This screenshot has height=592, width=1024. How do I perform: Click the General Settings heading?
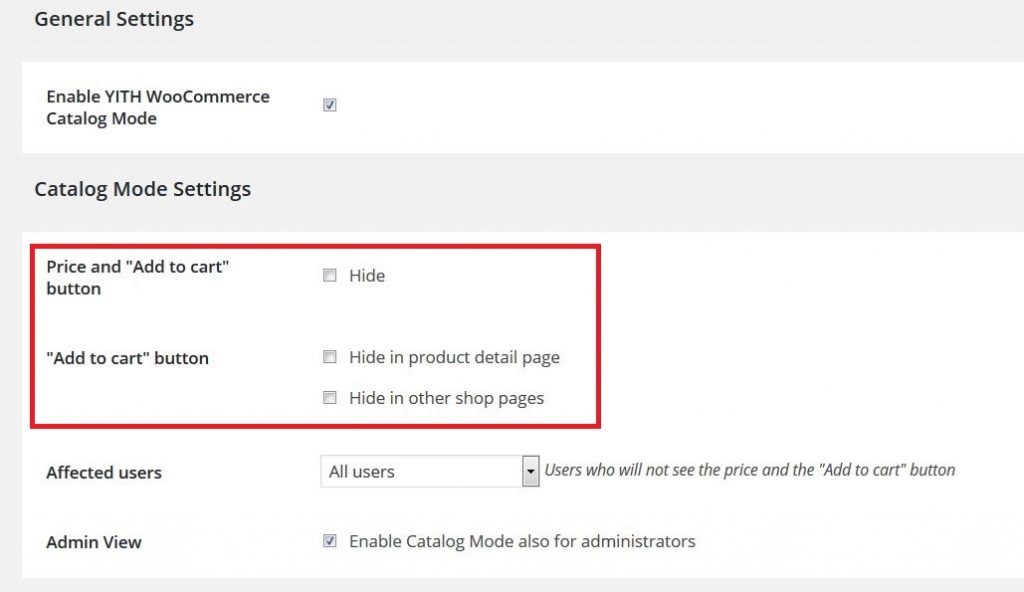pyautogui.click(x=114, y=19)
